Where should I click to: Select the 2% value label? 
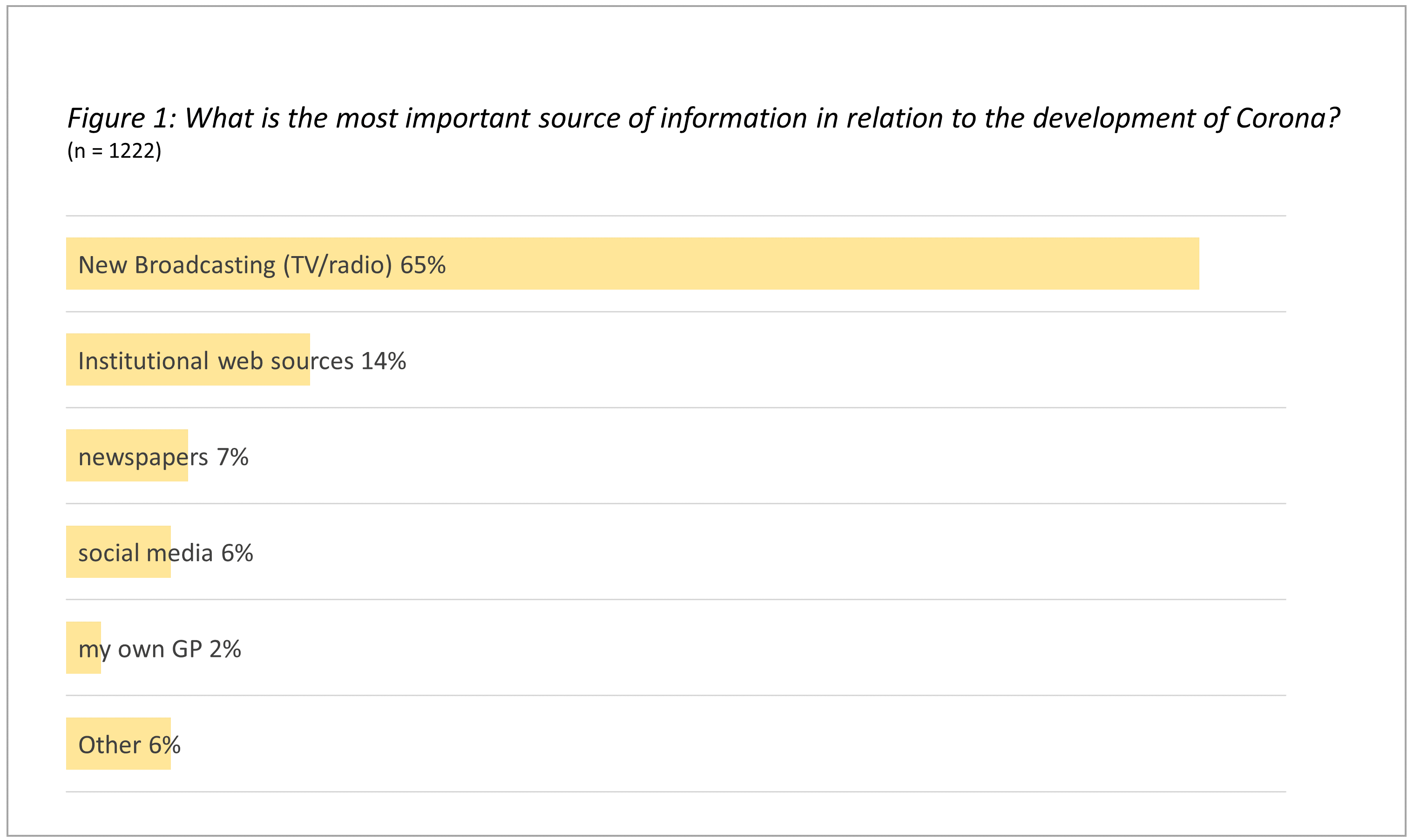pyautogui.click(x=224, y=649)
